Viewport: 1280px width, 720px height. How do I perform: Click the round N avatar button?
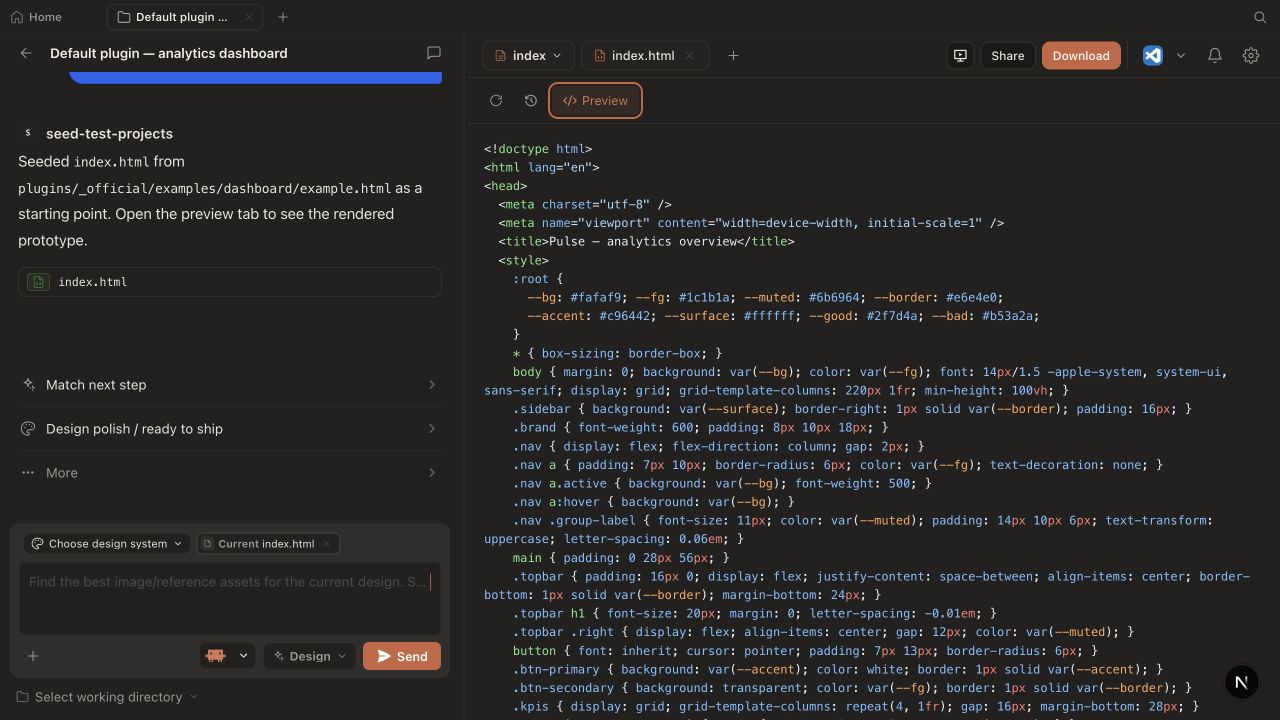(x=1241, y=682)
